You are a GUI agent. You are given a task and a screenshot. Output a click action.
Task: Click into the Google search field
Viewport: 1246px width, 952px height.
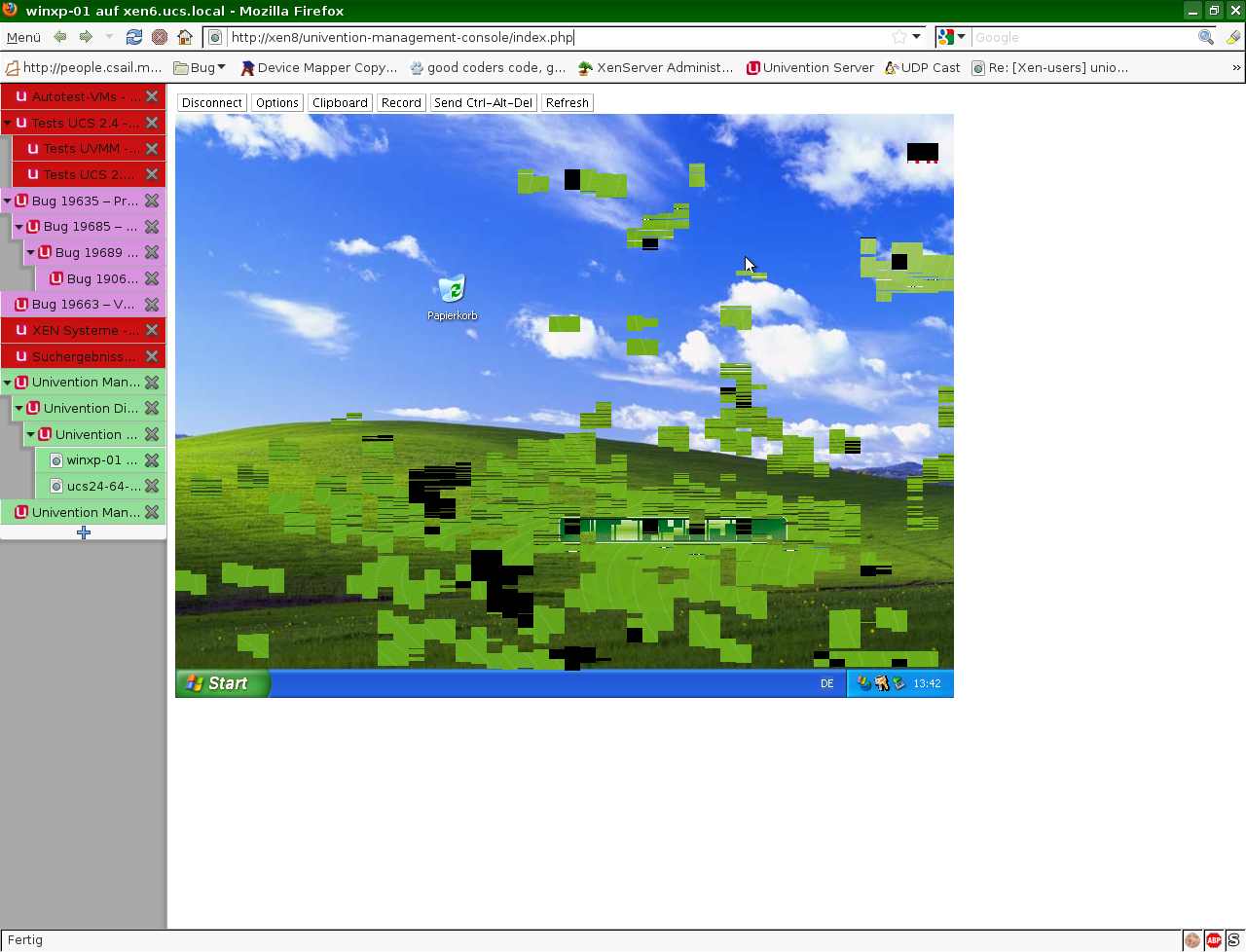pyautogui.click(x=1082, y=37)
